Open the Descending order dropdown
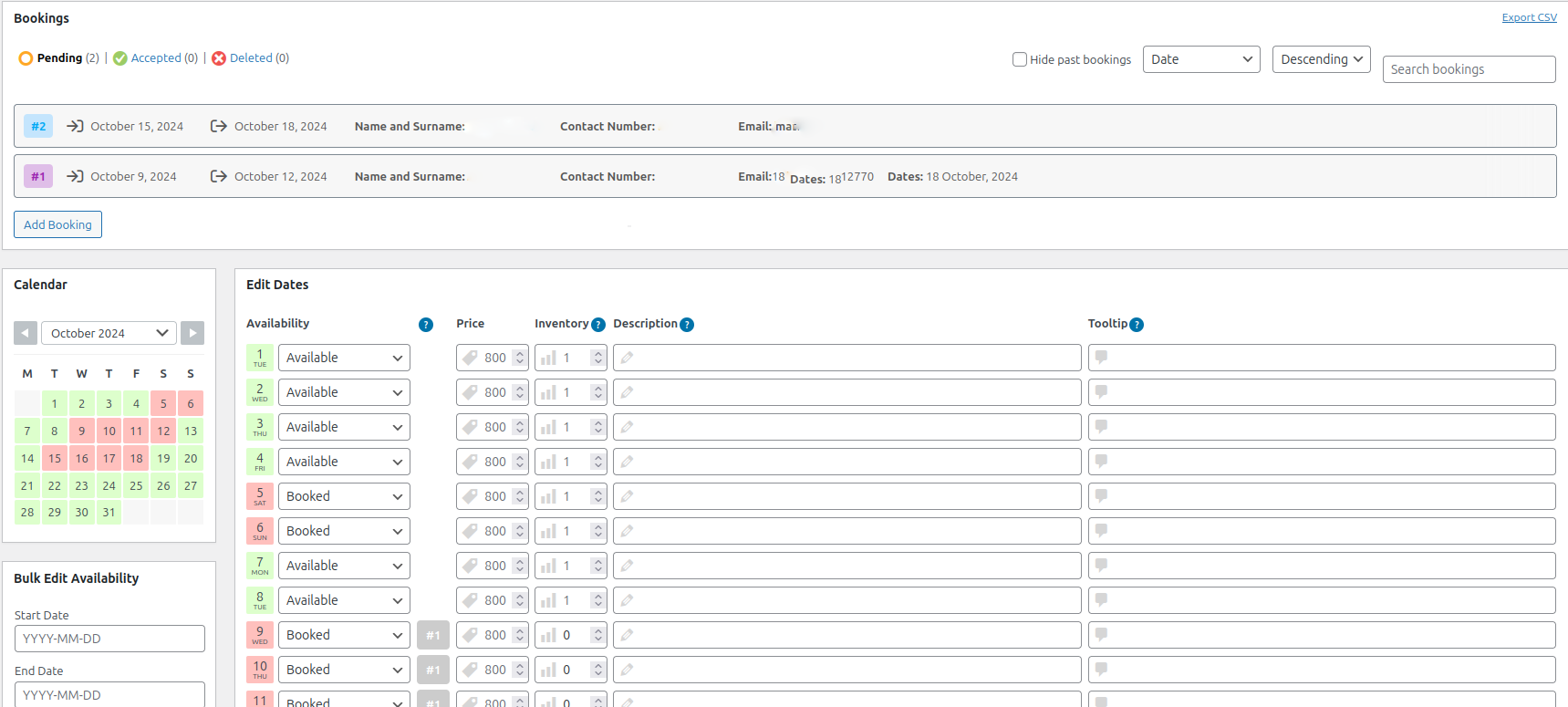 1321,59
